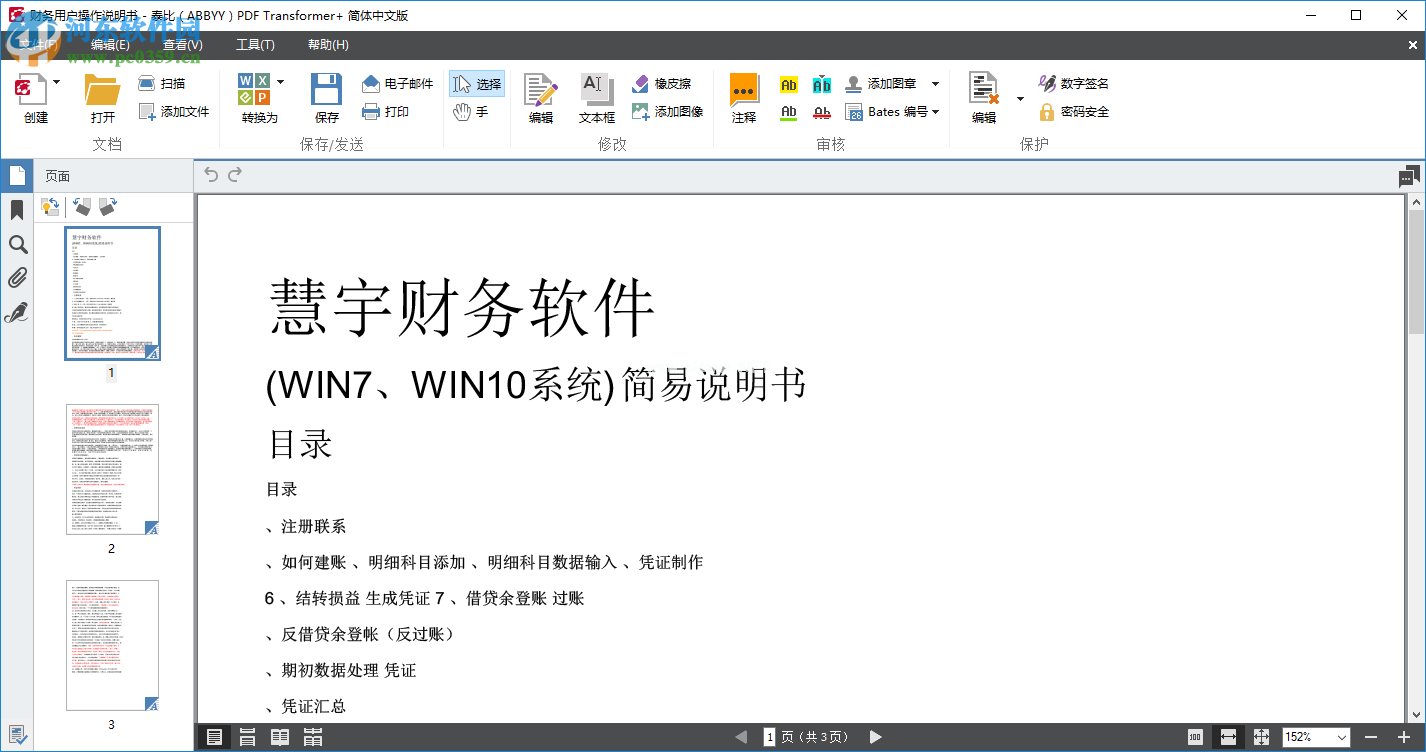Image resolution: width=1426 pixels, height=752 pixels.
Task: Start a 扫描 scan of a document
Action: (x=166, y=84)
